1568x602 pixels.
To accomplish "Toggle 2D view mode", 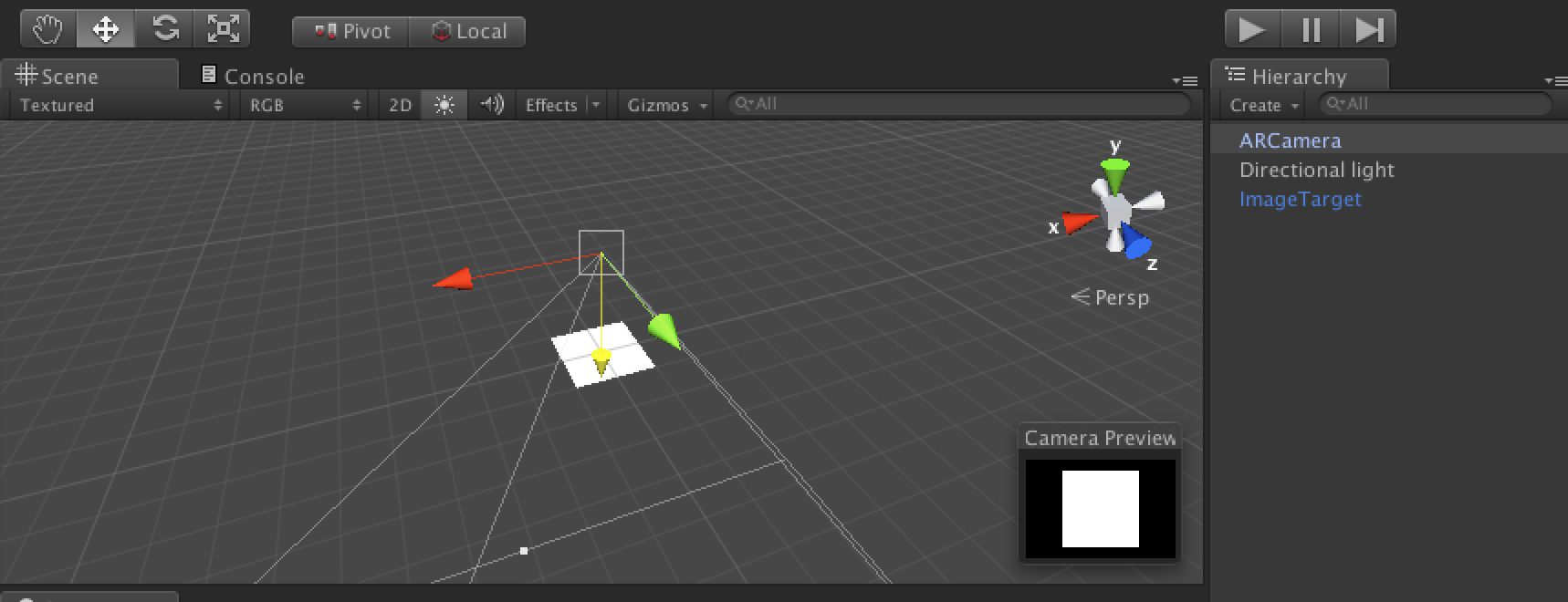I will [400, 105].
